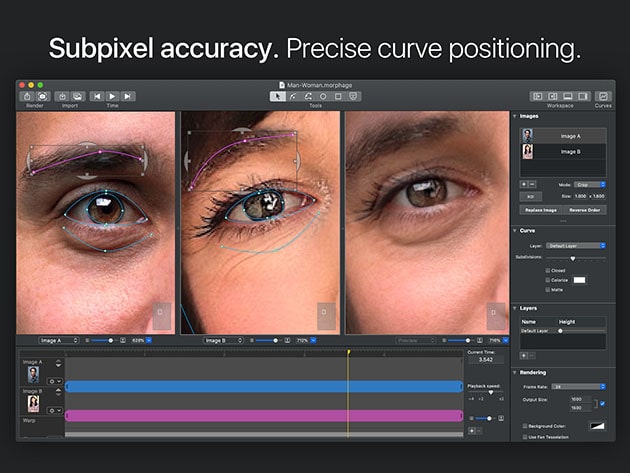The height and width of the screenshot is (473, 630).
Task: Select Image B in Images list
Action: tap(563, 152)
